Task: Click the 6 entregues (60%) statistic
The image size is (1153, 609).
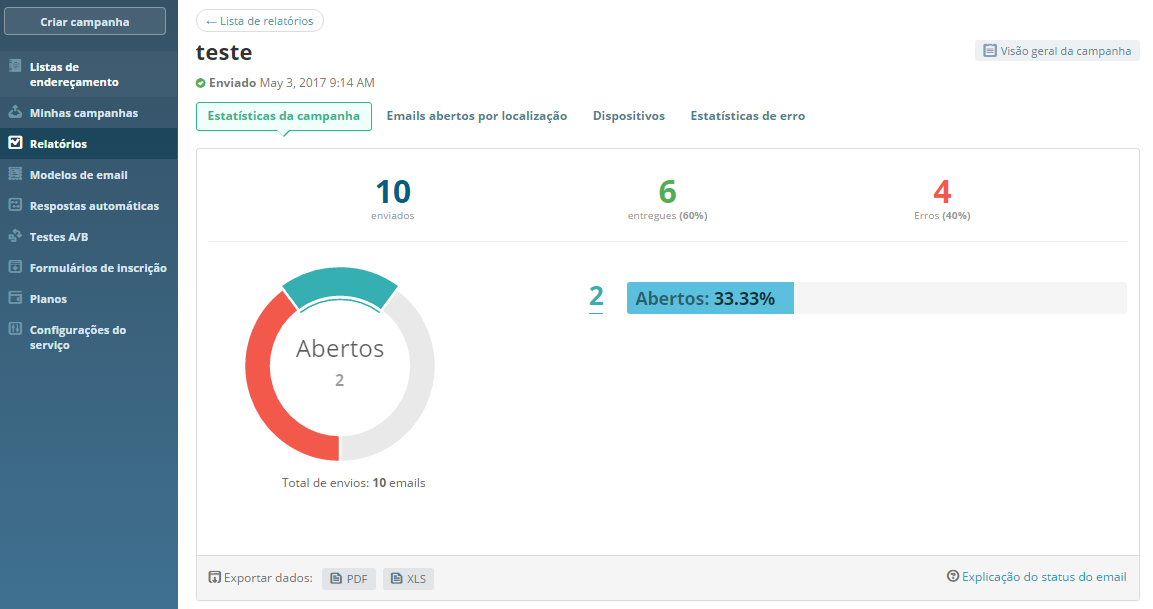Action: pyautogui.click(x=668, y=199)
